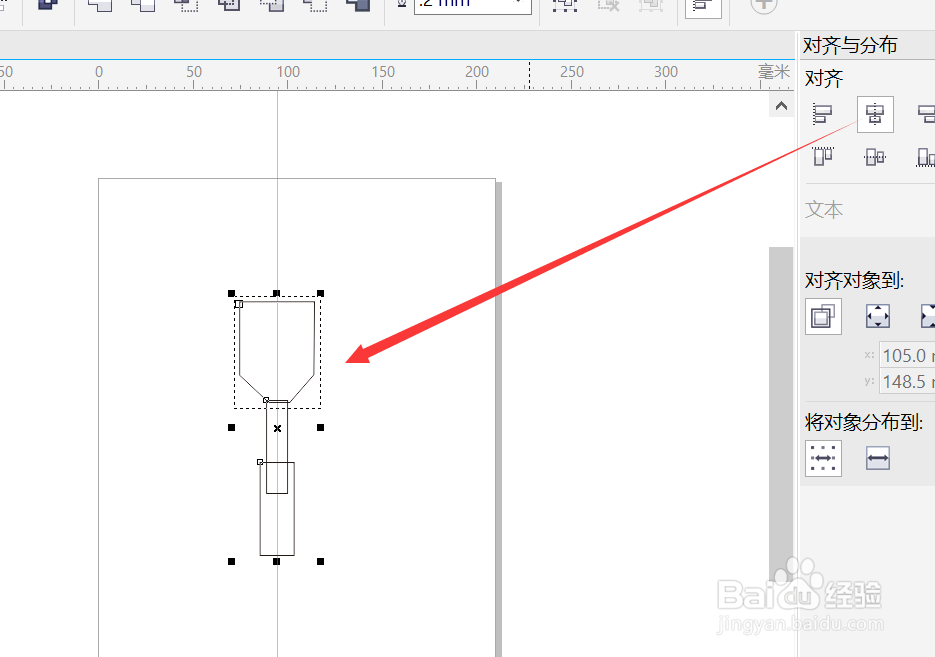Align objects center horizontally
935x657 pixels.
click(x=875, y=114)
